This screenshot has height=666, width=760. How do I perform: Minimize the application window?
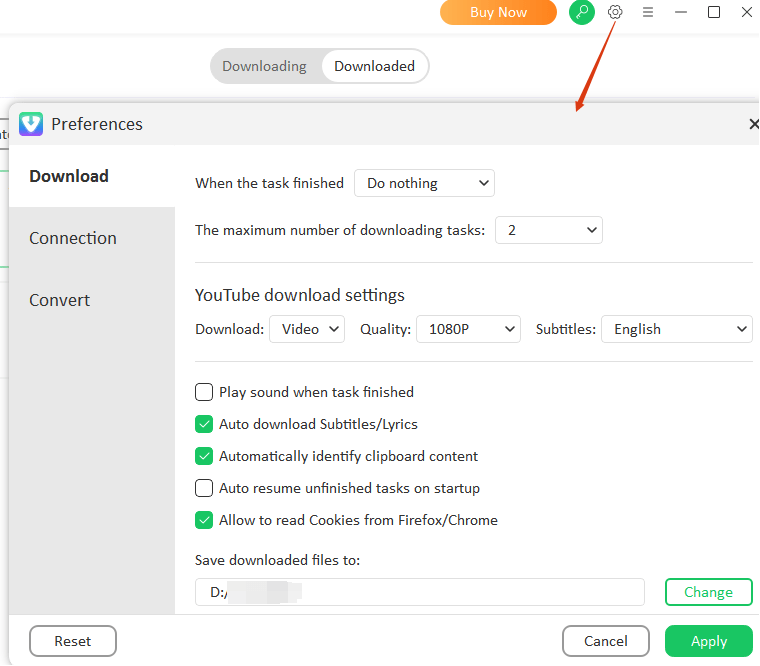681,12
